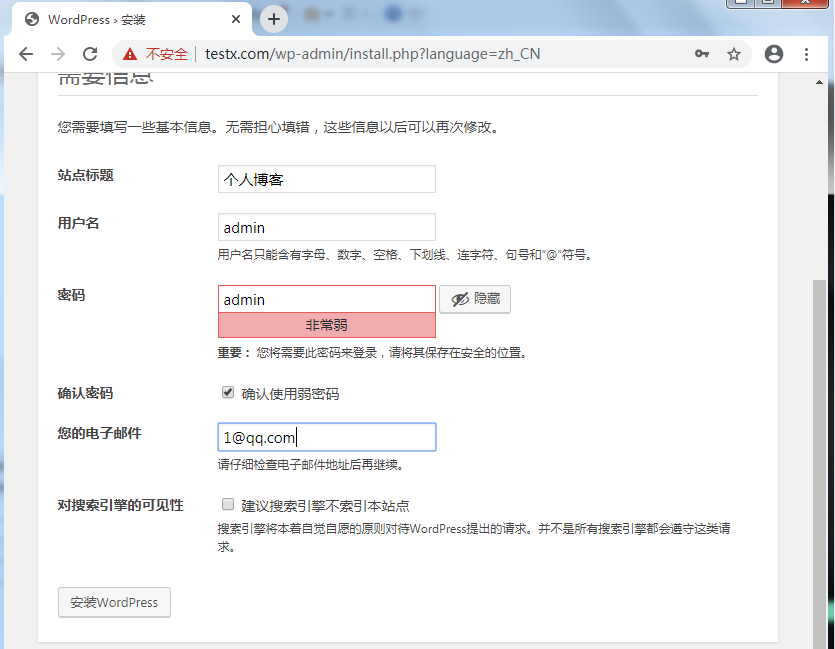Click the 建议搜索引擎不索引本站点 label text
The width and height of the screenshot is (835, 649).
[325, 505]
